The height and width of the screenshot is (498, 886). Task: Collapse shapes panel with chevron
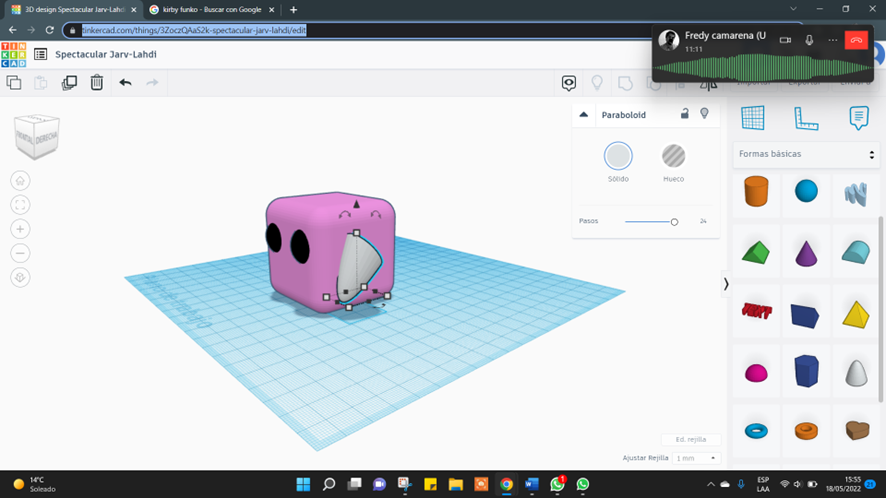pos(726,284)
